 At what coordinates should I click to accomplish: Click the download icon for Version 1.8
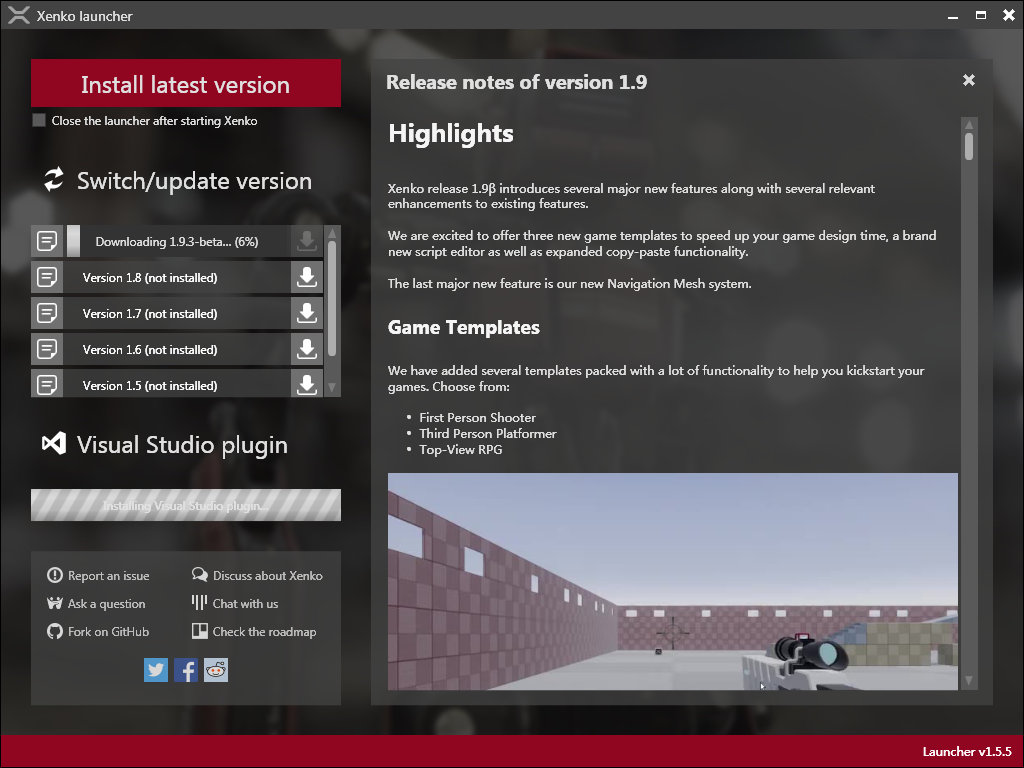(307, 278)
